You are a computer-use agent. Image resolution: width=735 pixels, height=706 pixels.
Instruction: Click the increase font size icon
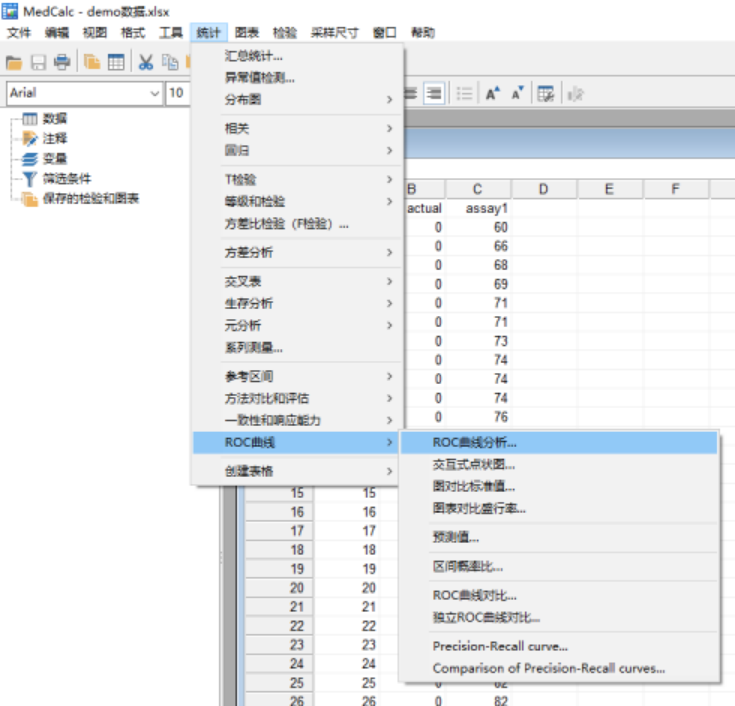point(492,93)
